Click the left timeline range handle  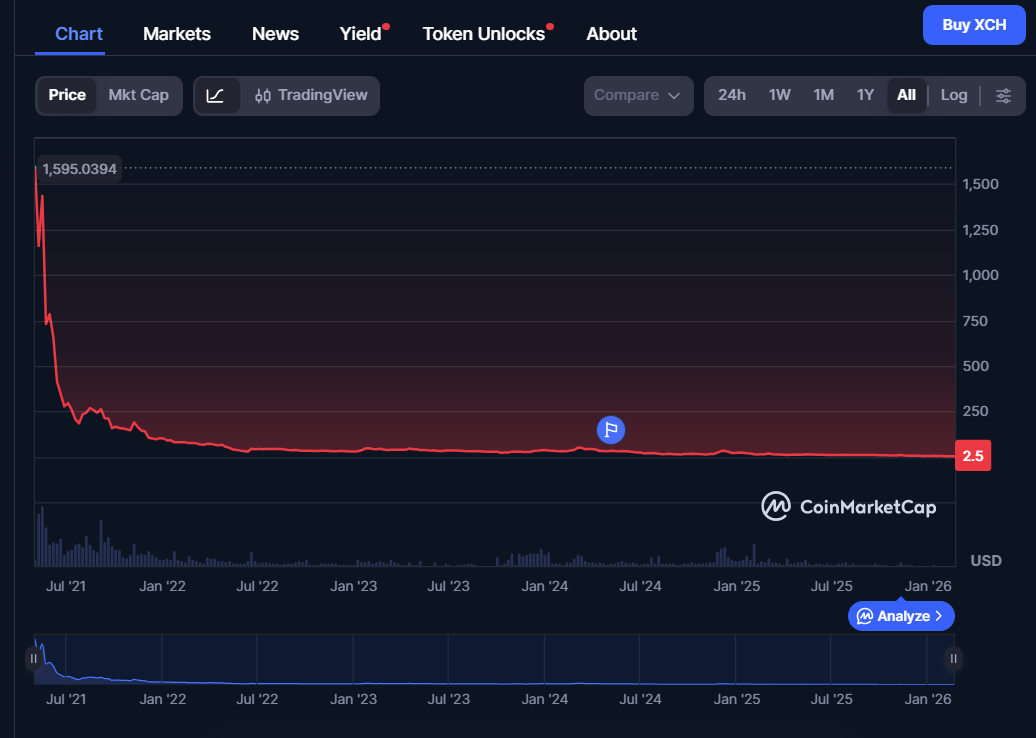pos(34,658)
